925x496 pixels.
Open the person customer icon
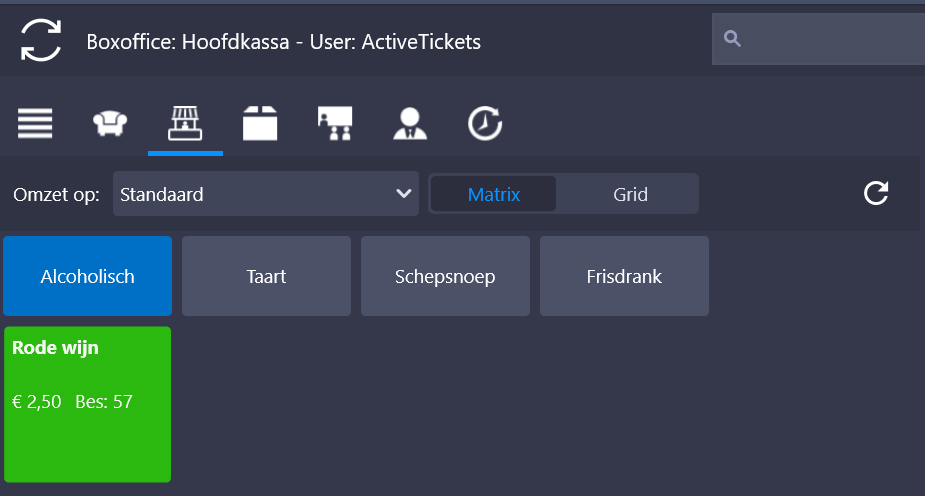click(410, 123)
